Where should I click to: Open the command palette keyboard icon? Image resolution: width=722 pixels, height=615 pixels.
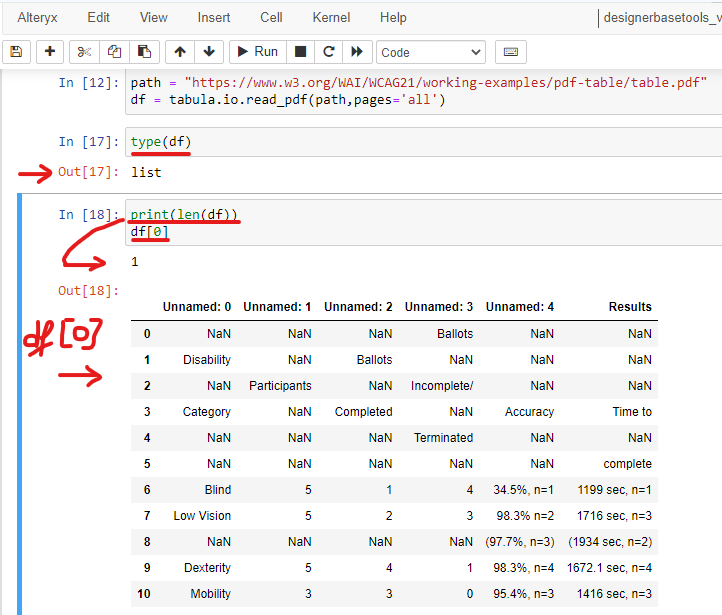click(x=510, y=52)
